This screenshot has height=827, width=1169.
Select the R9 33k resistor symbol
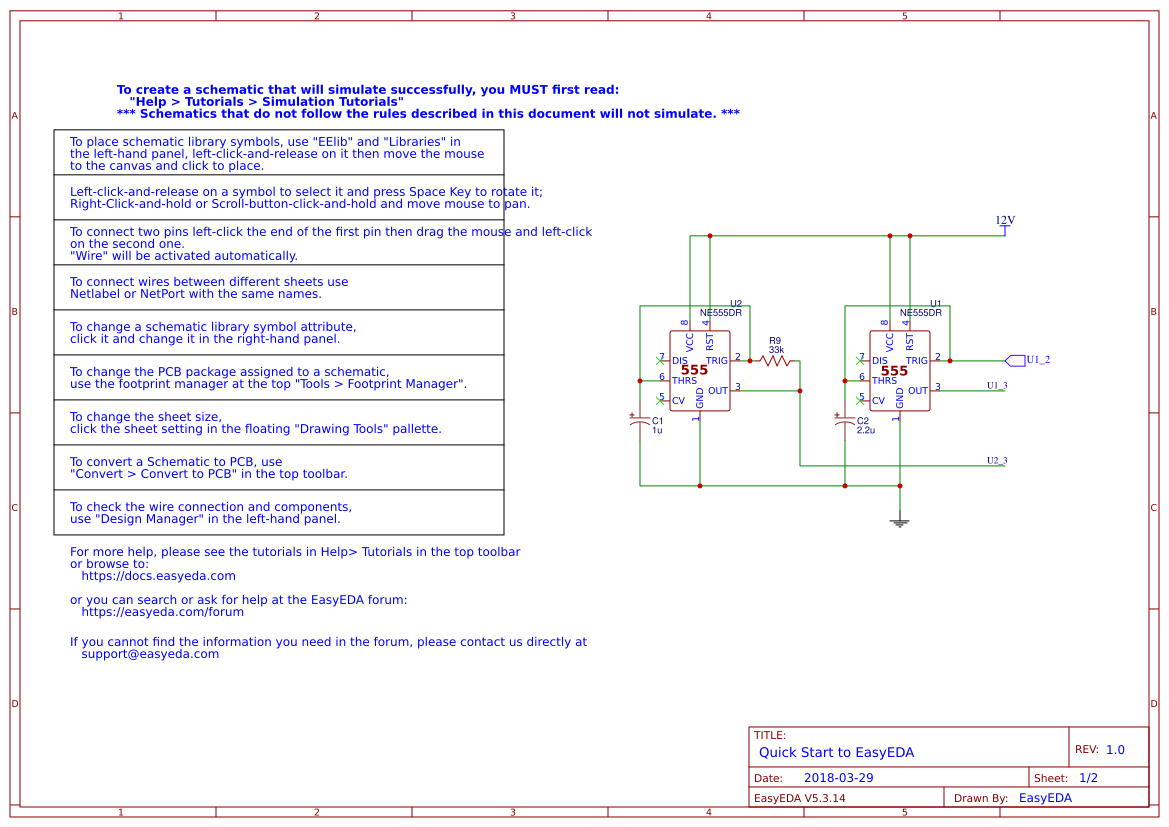click(x=775, y=361)
